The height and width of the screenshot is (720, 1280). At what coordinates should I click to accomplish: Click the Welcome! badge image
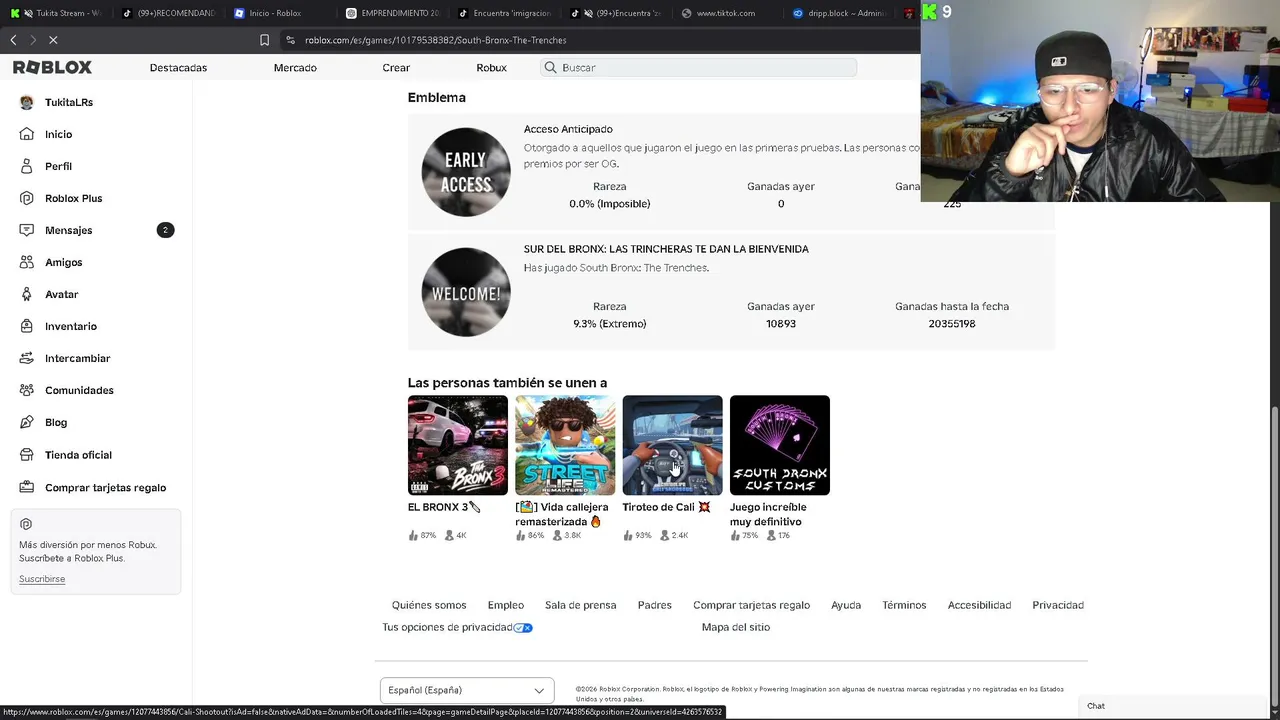[x=466, y=292]
